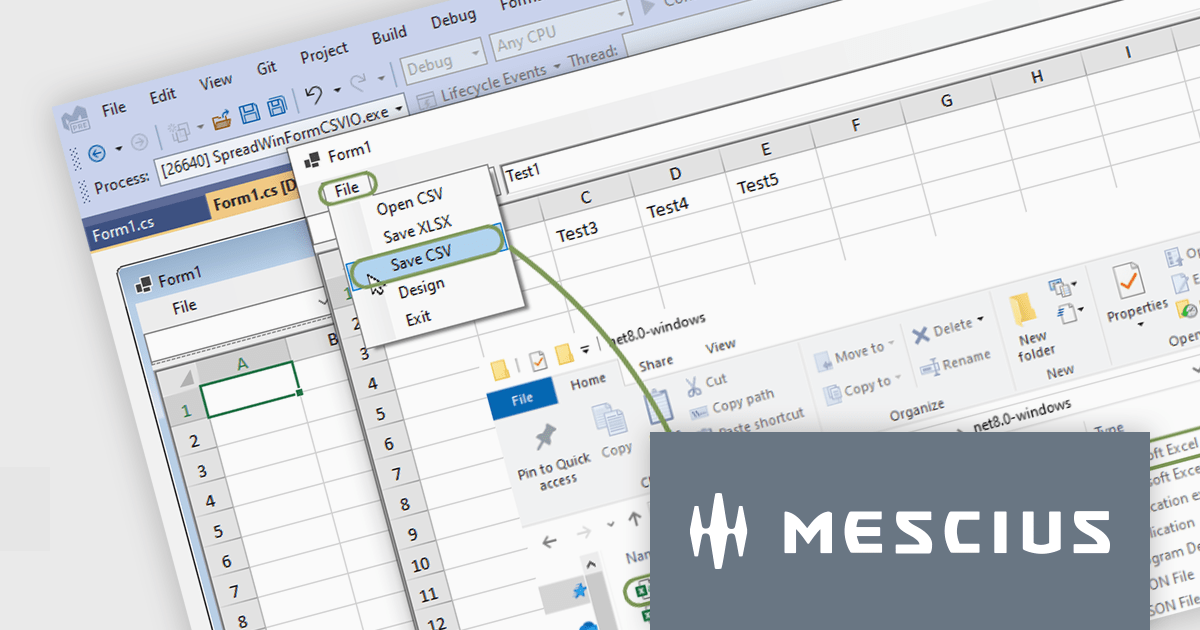Image resolution: width=1200 pixels, height=630 pixels.
Task: Click Pin to Quick access in Explorer ribbon
Action: (550, 456)
